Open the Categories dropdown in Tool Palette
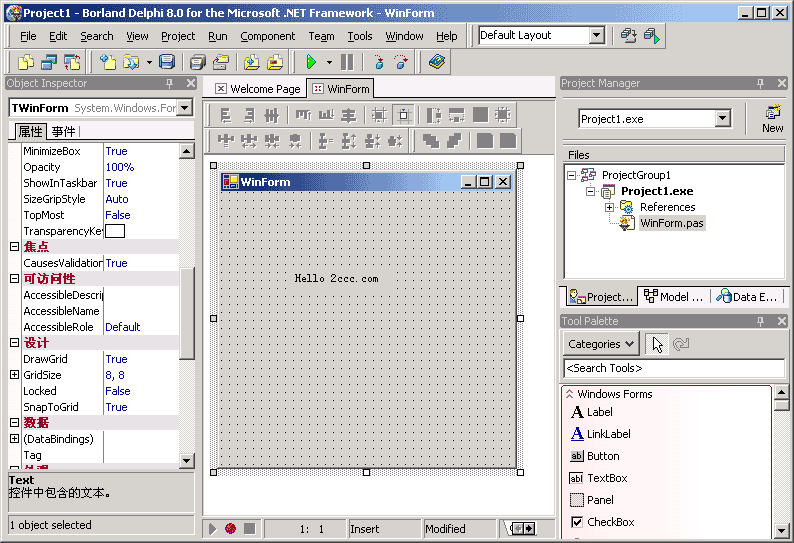The image size is (794, 543). tap(601, 344)
